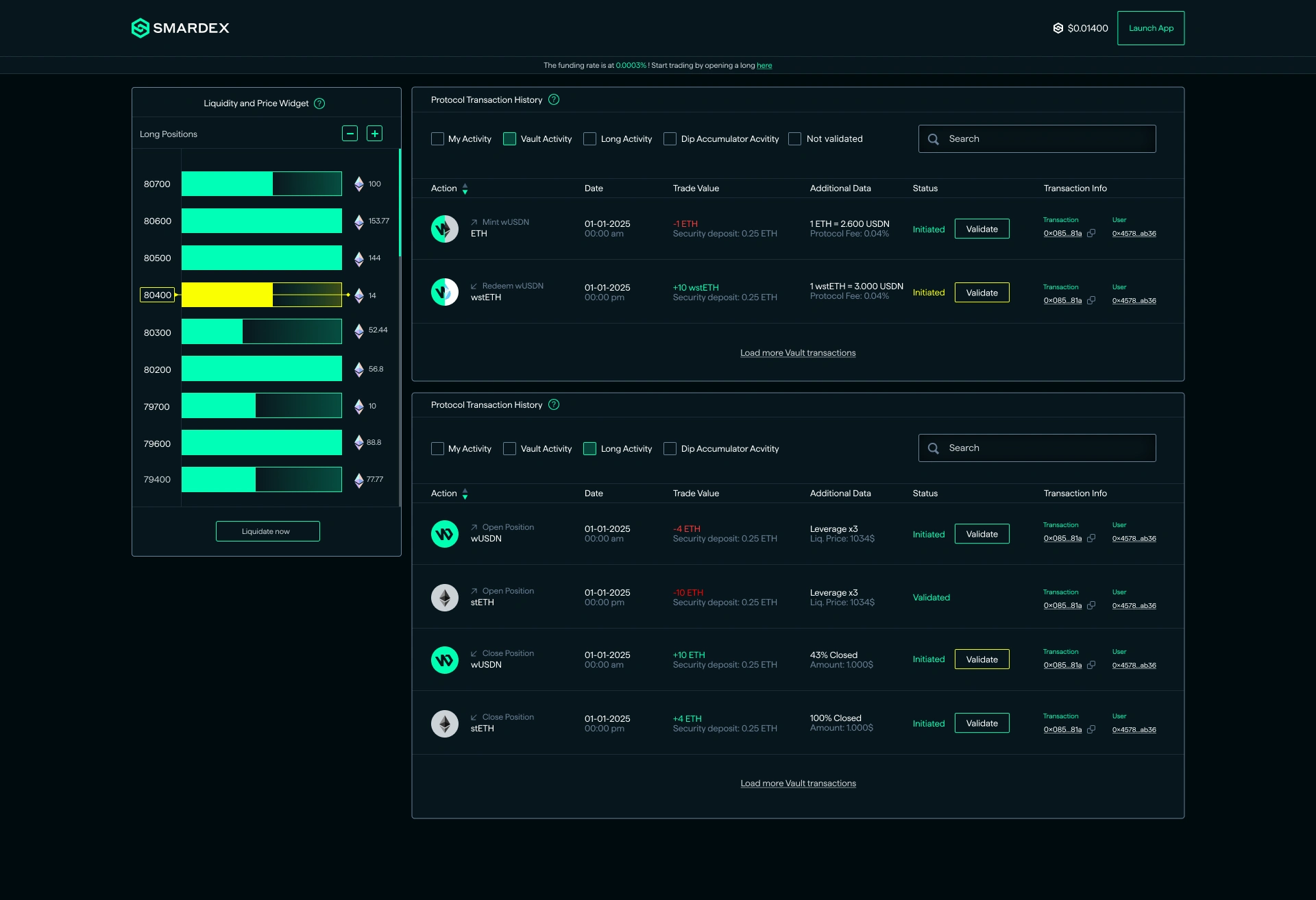1316x900 pixels.
Task: Click the wUSDN token icon on Mint row
Action: click(444, 229)
